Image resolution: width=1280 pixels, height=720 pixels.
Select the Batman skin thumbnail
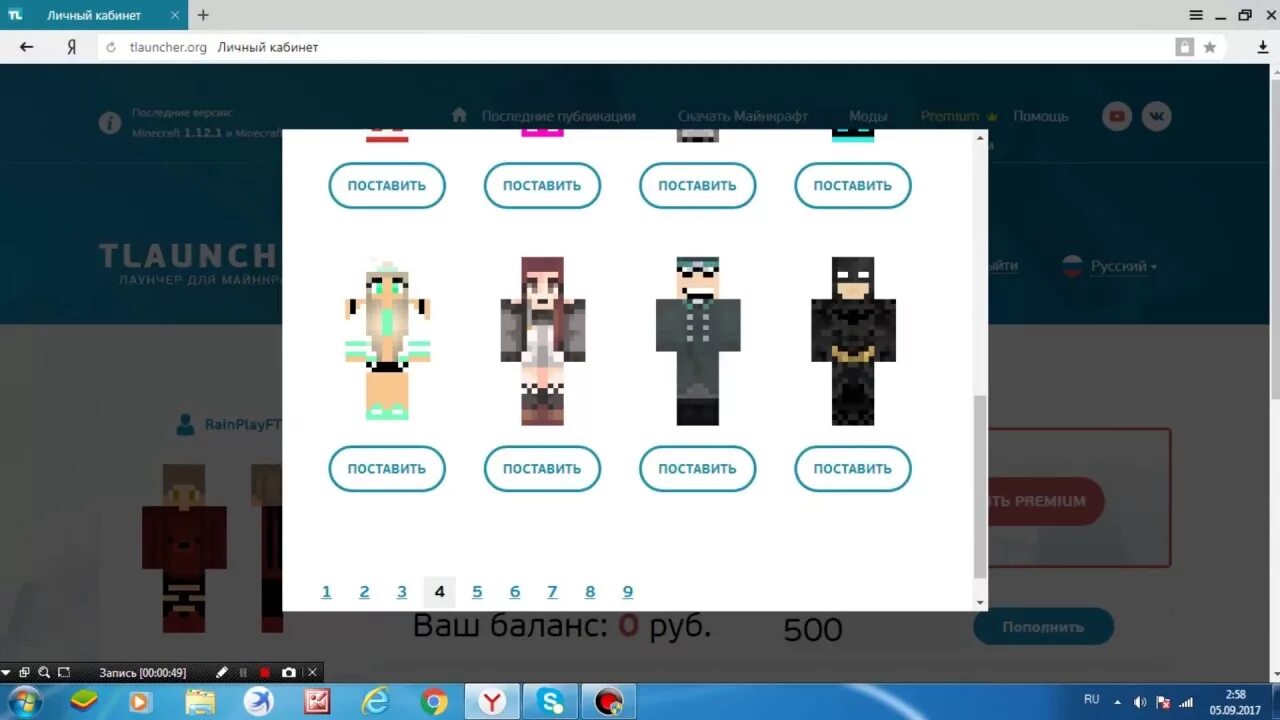pos(853,341)
